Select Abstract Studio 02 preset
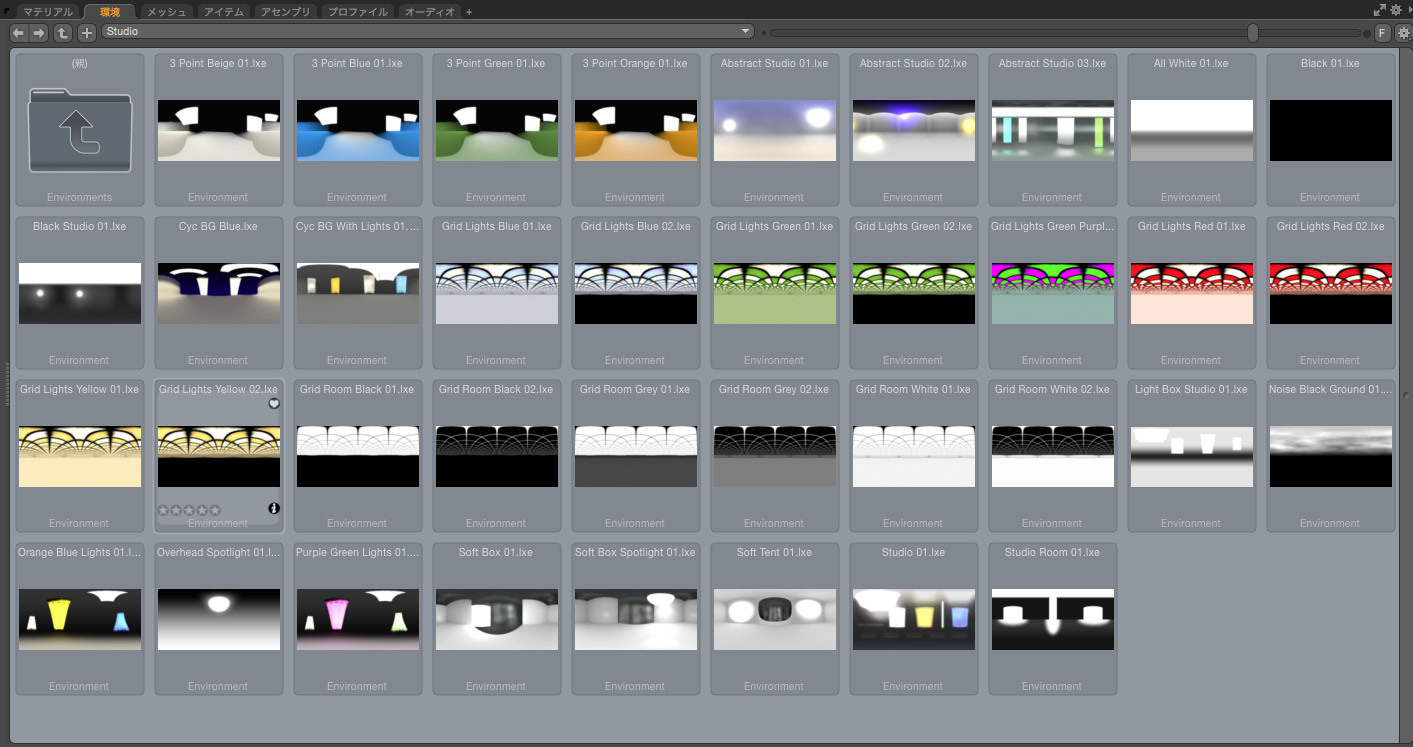The height and width of the screenshot is (747, 1413). (913, 130)
